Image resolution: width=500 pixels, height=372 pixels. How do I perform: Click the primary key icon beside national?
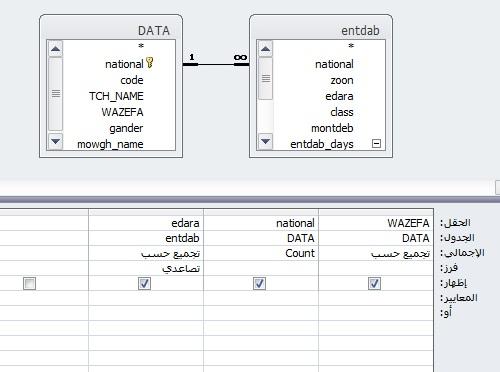(x=150, y=63)
